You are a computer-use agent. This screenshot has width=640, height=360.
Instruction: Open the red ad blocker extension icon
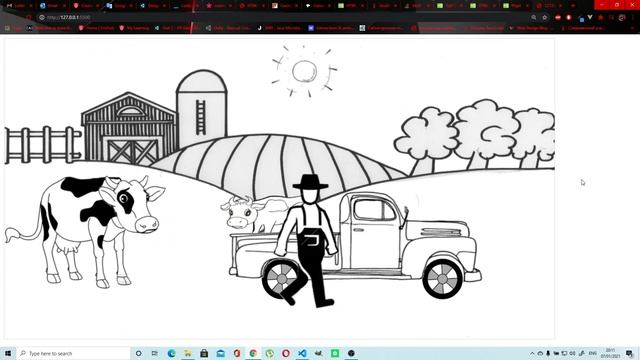[x=558, y=17]
